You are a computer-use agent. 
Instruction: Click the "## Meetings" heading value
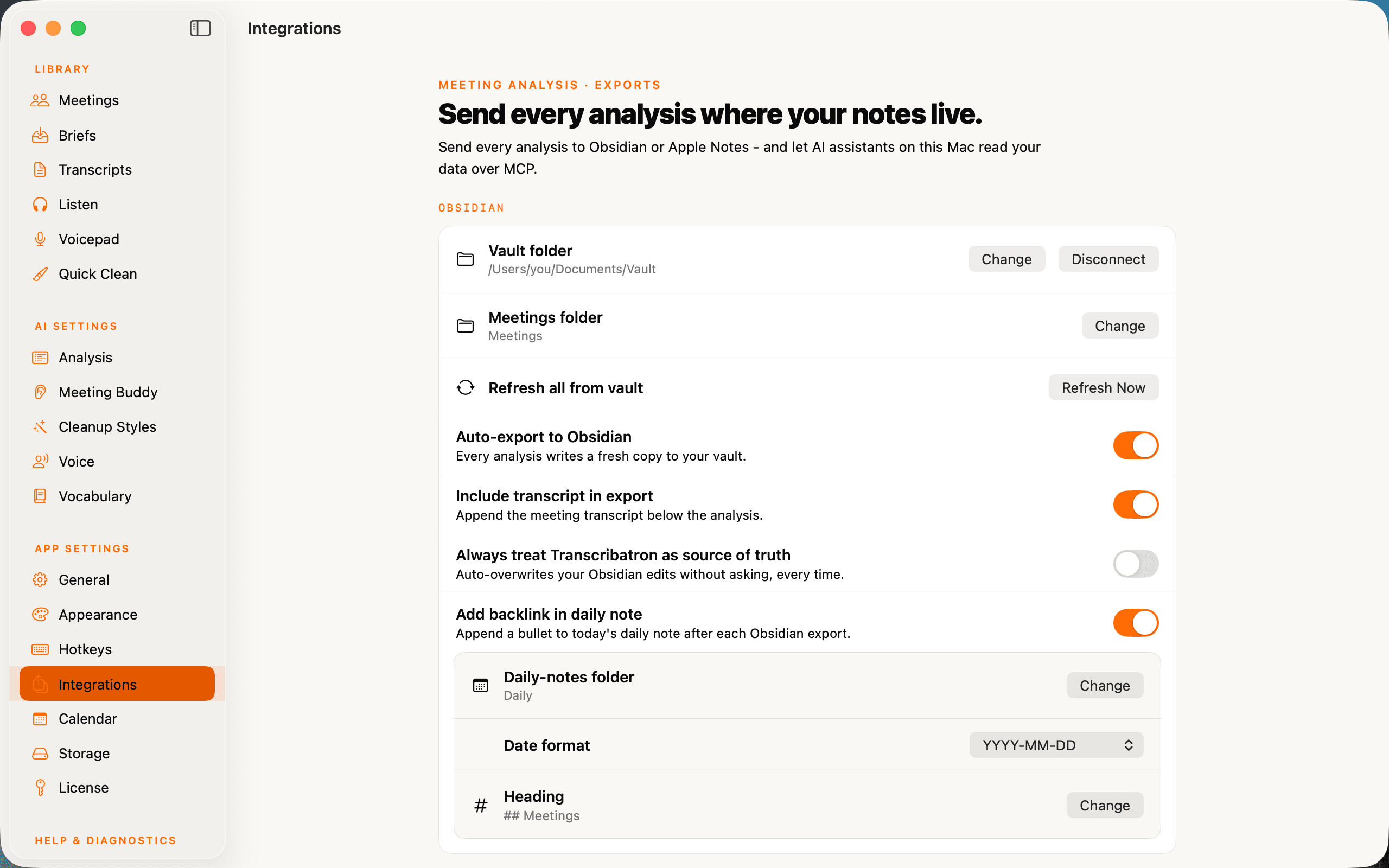[541, 816]
